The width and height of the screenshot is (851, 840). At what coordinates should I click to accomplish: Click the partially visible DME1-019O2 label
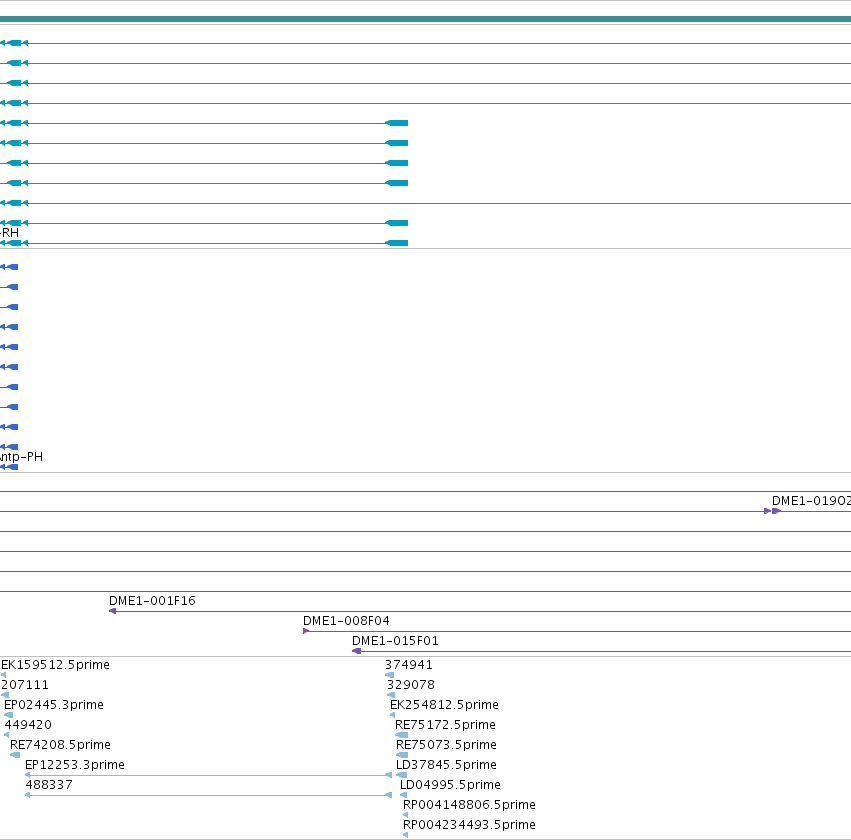coord(811,501)
